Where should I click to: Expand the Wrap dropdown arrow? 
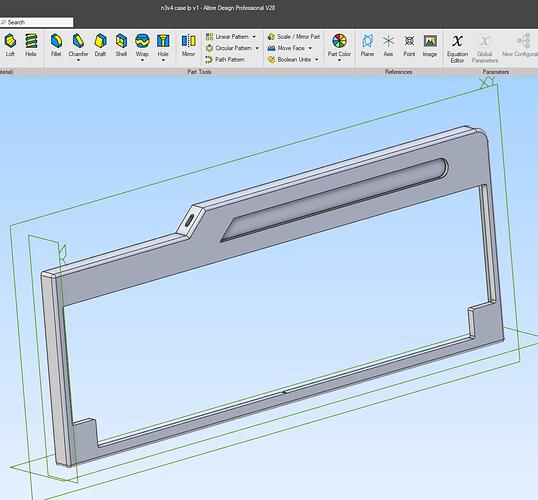[x=142, y=60]
